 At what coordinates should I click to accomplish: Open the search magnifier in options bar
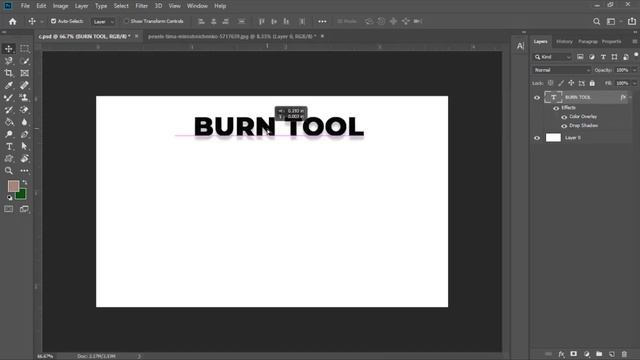(596, 22)
